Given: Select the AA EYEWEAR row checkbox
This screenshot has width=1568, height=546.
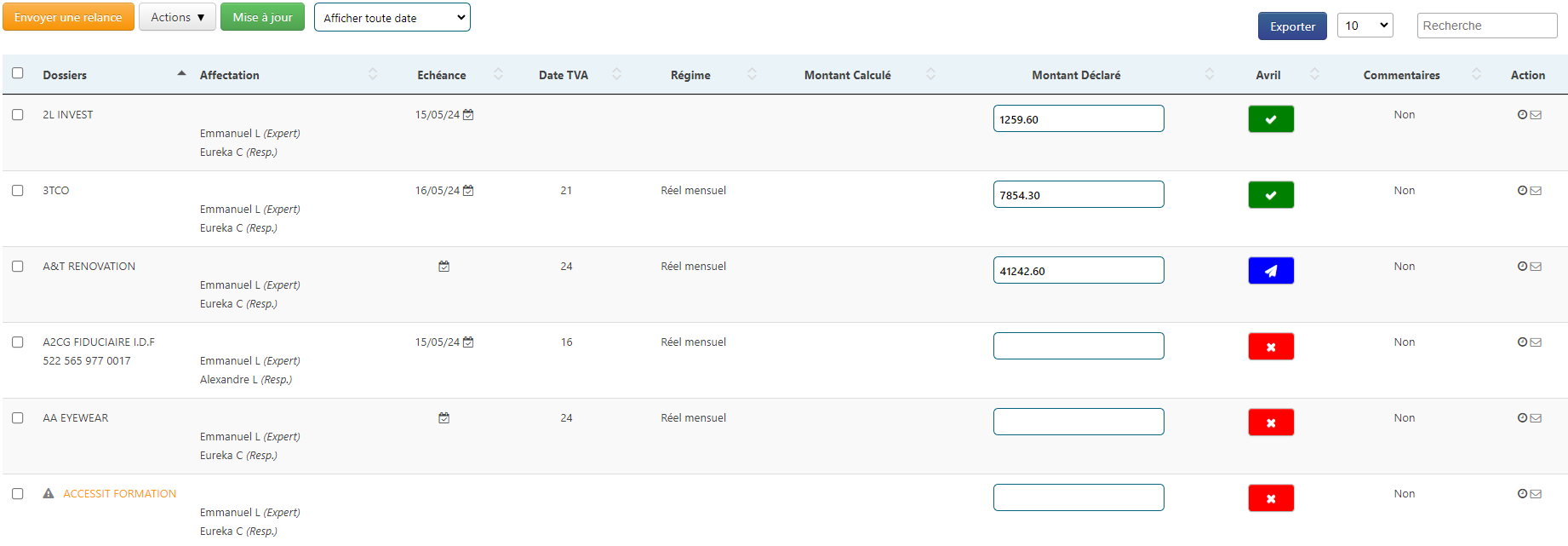Looking at the screenshot, I should (18, 418).
